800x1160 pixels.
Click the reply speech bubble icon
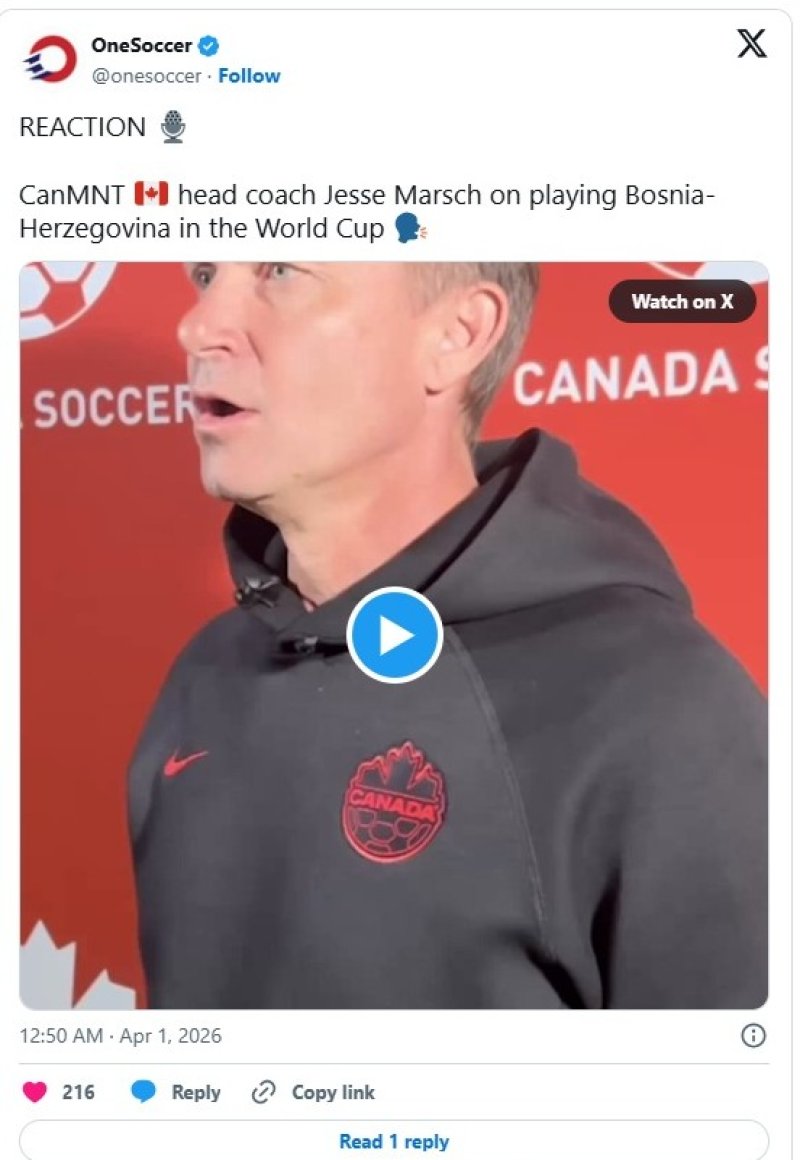(x=144, y=1092)
